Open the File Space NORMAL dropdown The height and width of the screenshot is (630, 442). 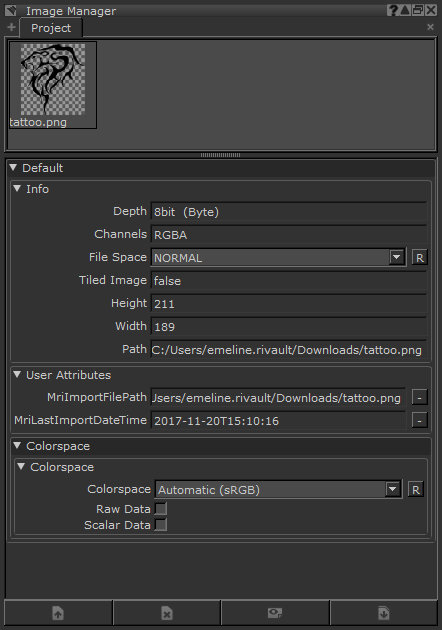tap(278, 257)
